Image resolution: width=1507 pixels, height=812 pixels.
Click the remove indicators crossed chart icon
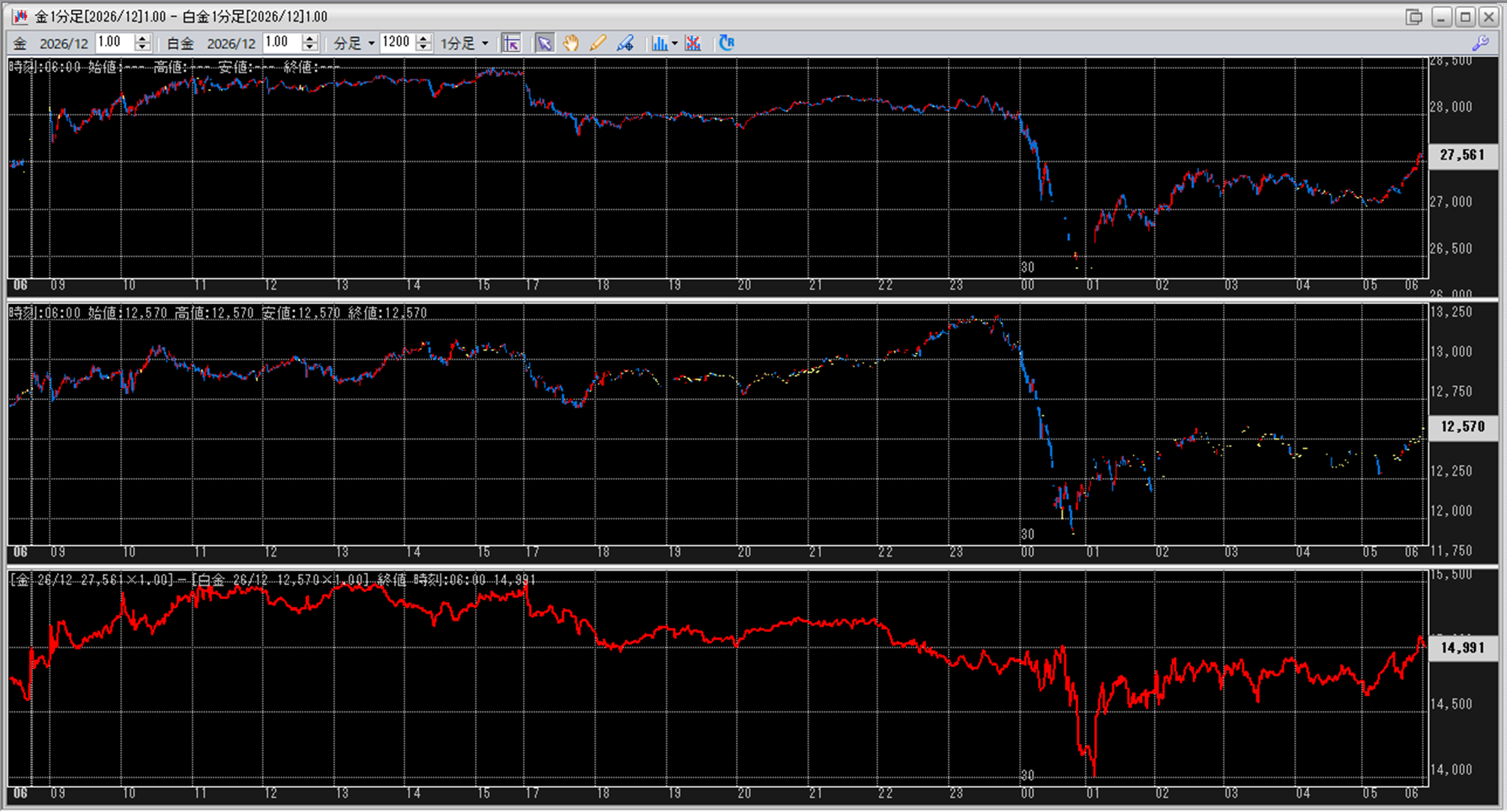[693, 43]
